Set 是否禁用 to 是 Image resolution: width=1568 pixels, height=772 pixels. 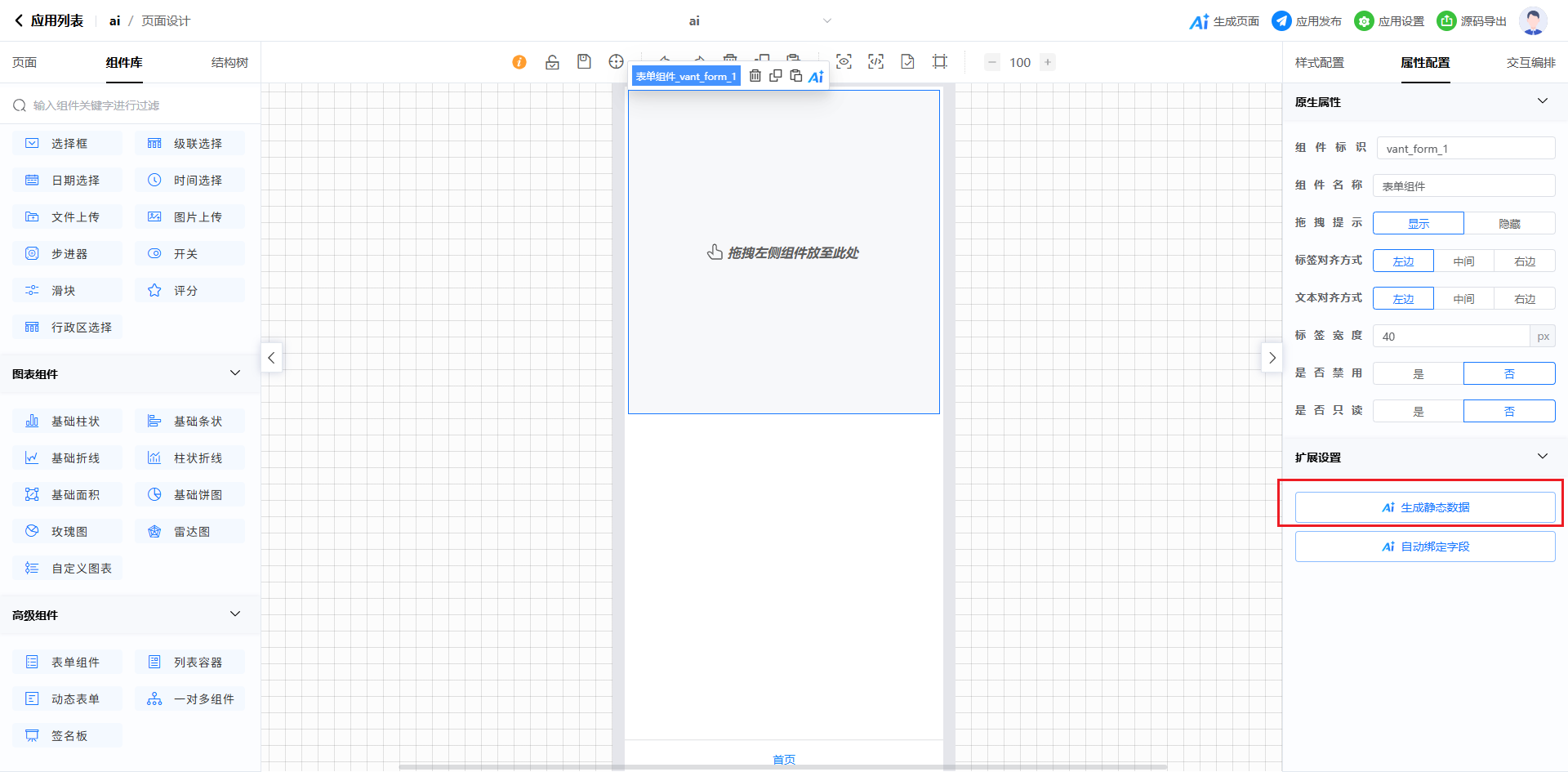coord(1418,373)
